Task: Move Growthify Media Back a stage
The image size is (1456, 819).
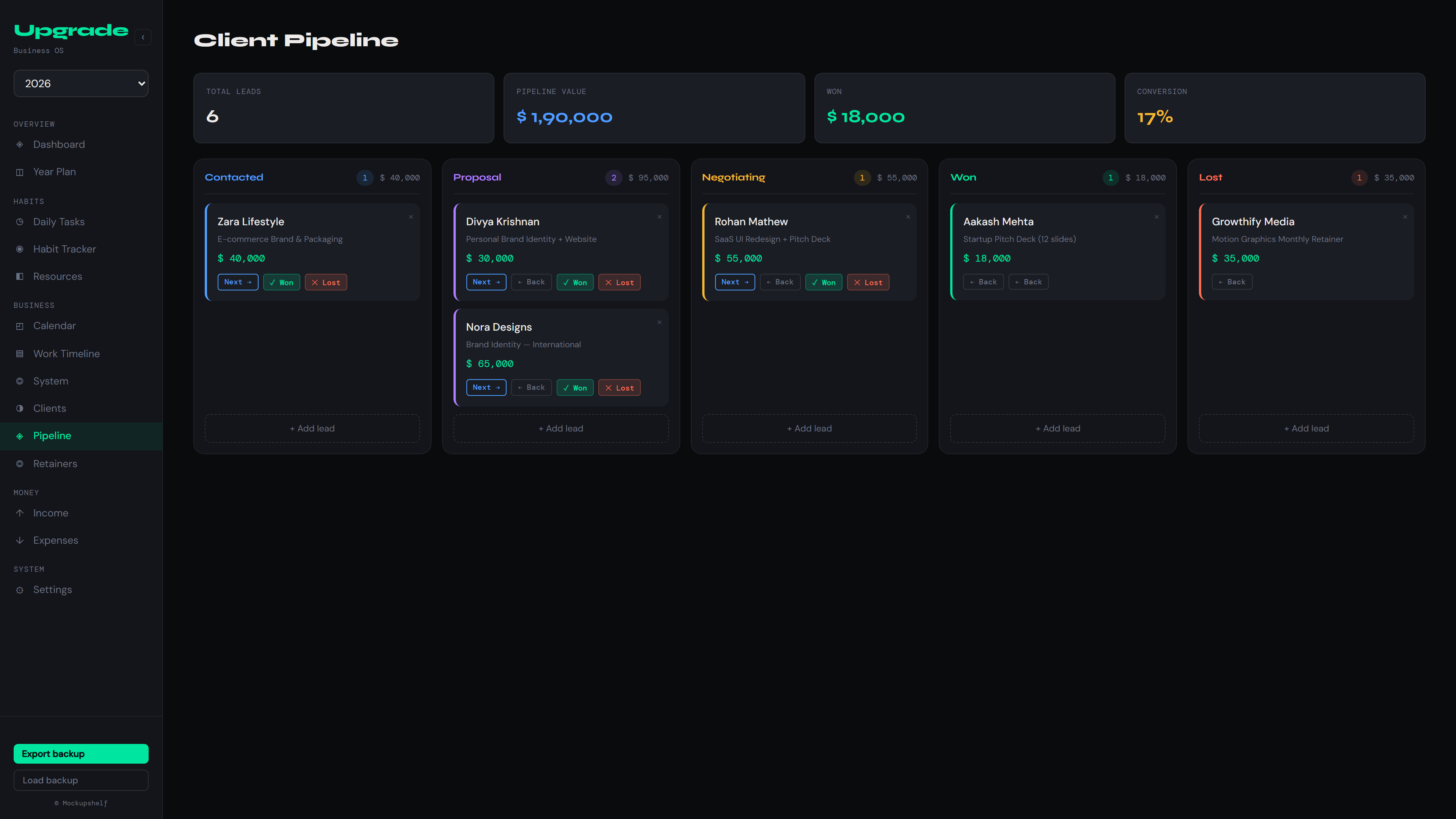Action: point(1232,282)
